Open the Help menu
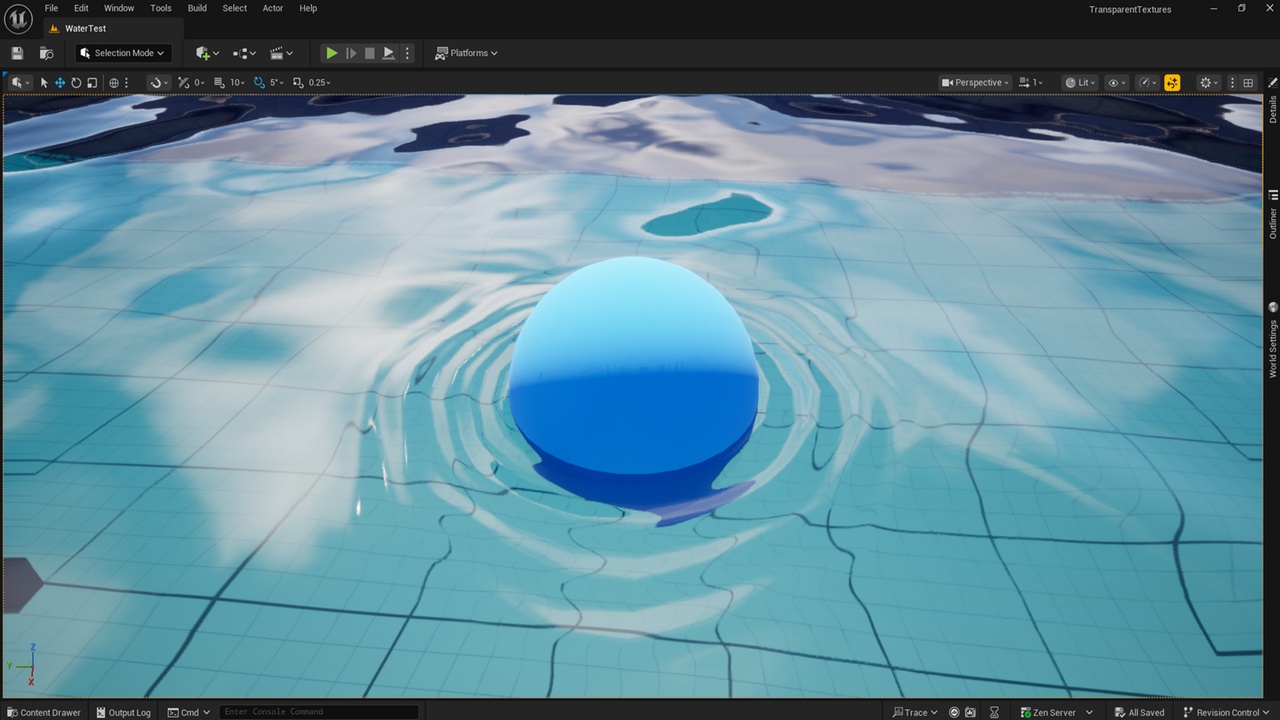Viewport: 1280px width, 720px height. pos(308,8)
